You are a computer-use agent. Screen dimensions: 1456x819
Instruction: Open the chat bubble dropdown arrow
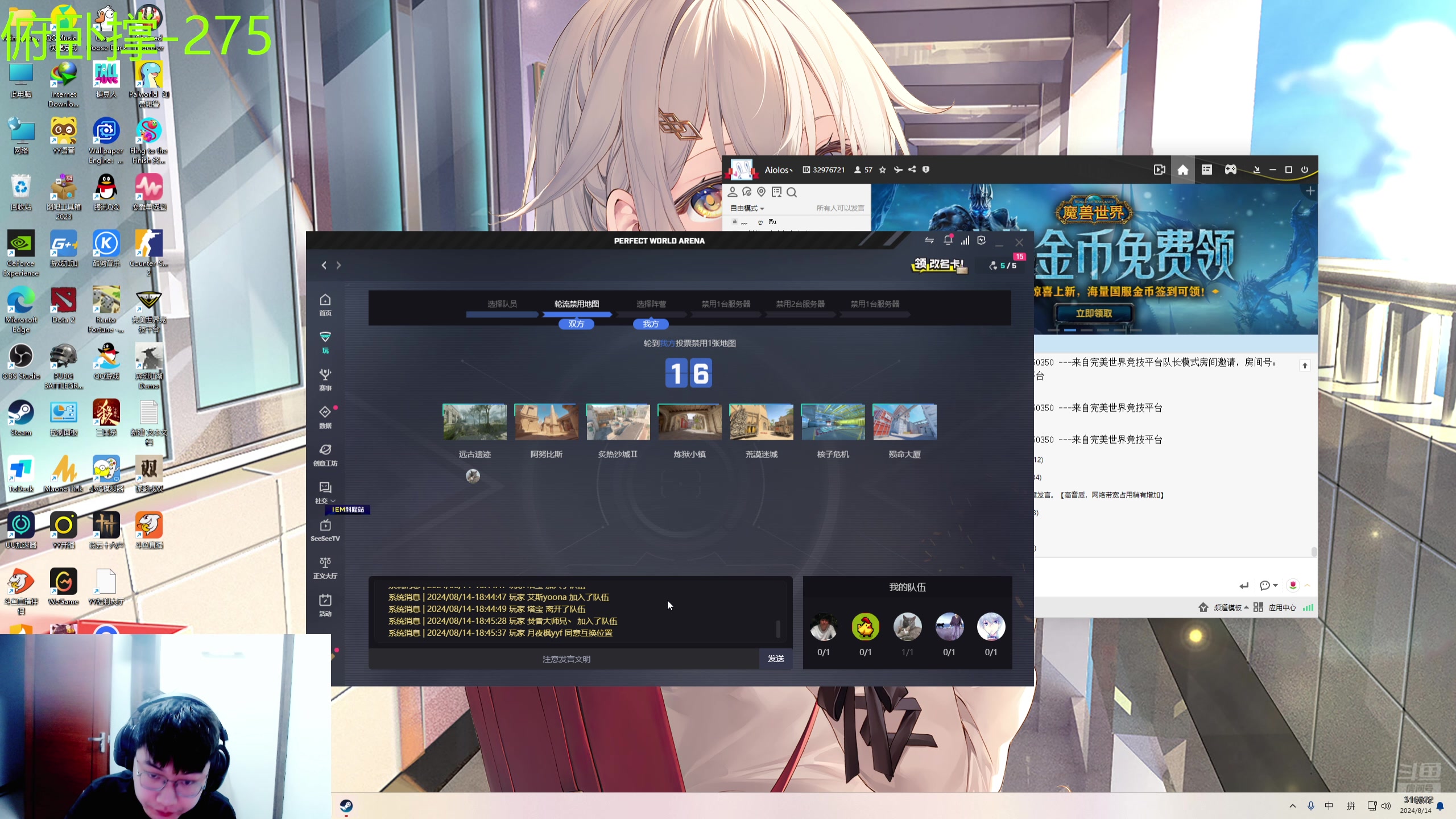tap(1275, 585)
